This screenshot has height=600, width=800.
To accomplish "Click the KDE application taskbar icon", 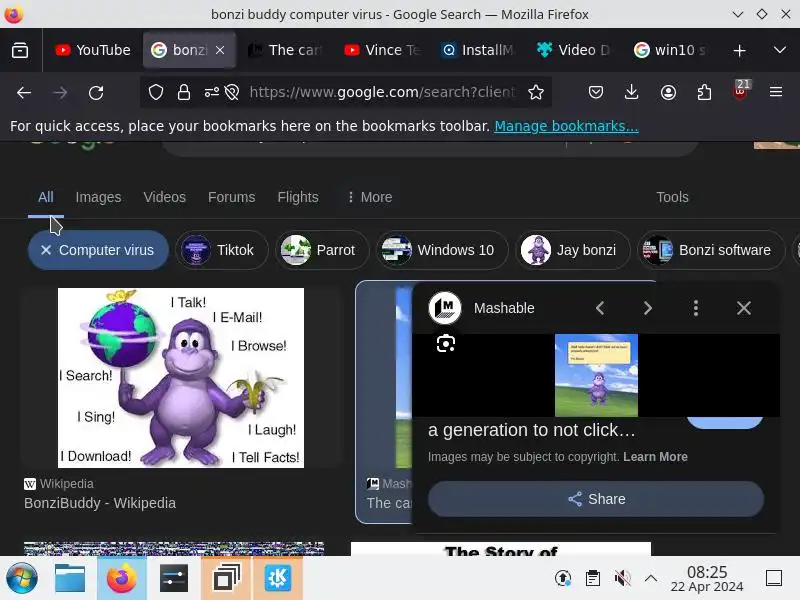I will pos(278,578).
